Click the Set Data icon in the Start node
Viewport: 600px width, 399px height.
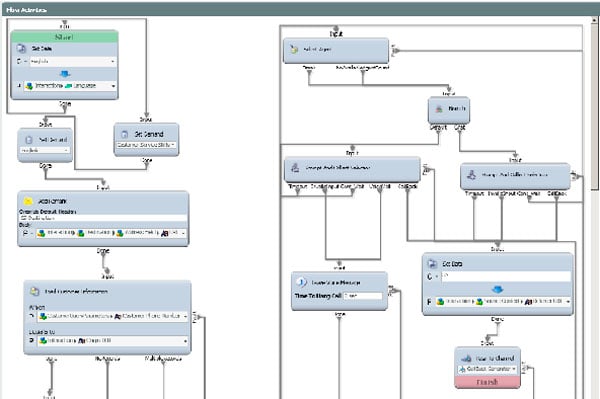point(21,49)
